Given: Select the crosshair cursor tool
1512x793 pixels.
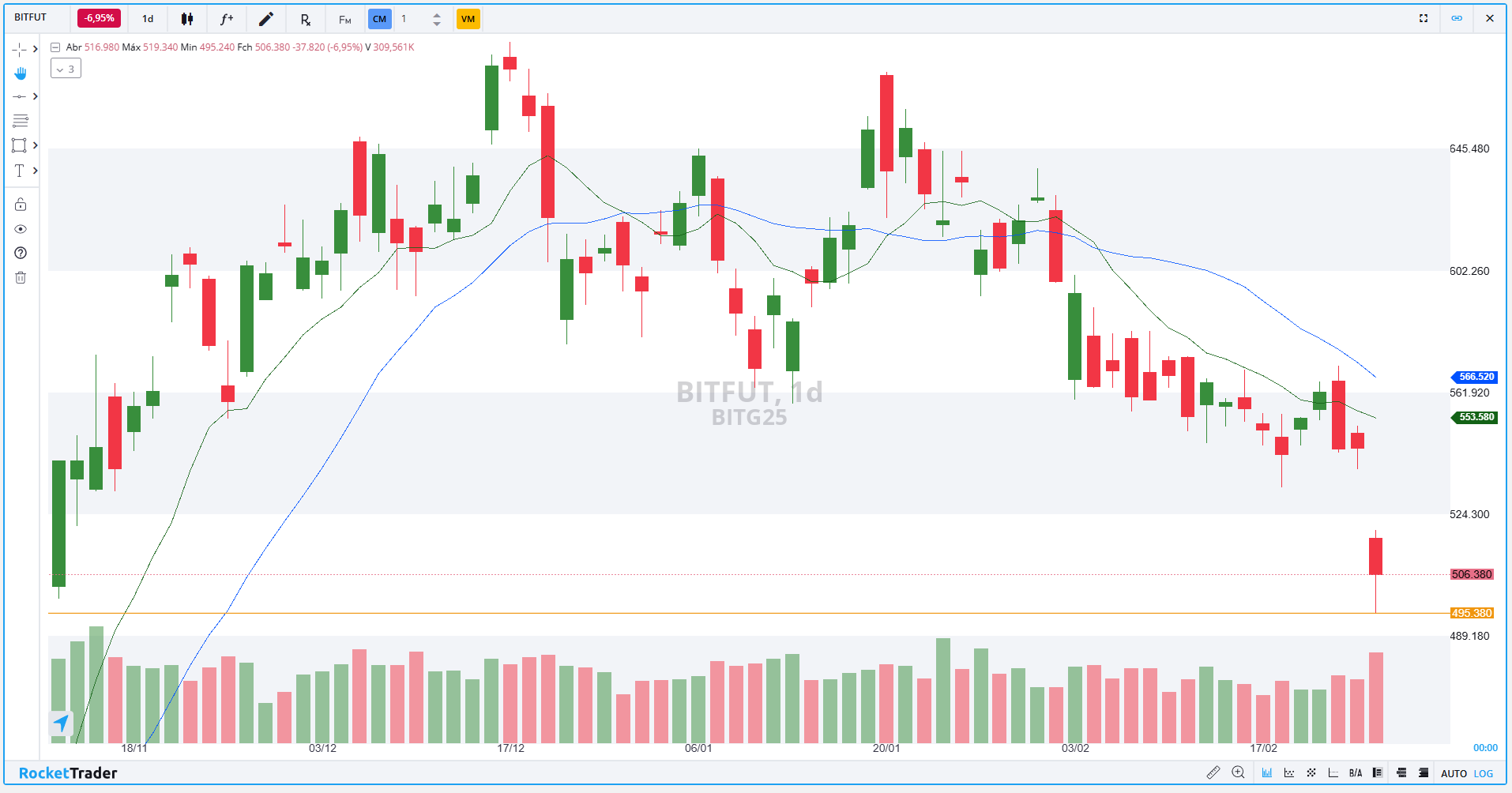Looking at the screenshot, I should coord(20,48).
